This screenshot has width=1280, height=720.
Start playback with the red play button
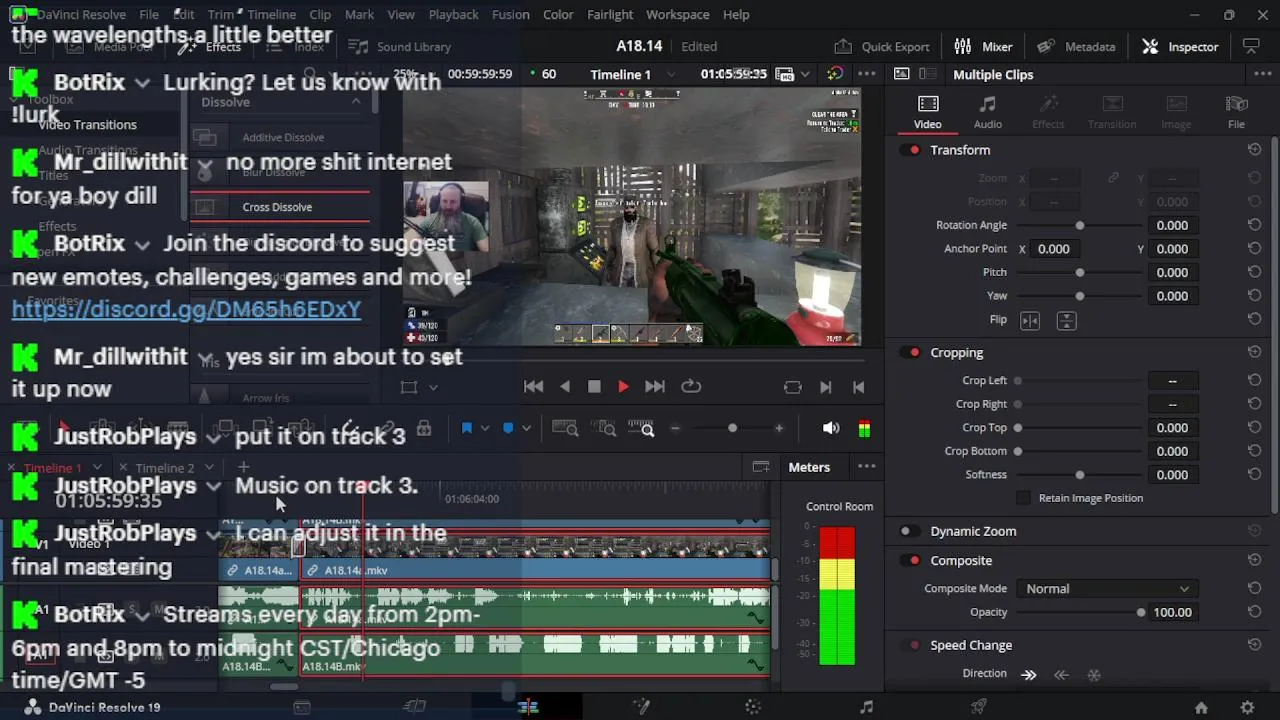coord(623,387)
